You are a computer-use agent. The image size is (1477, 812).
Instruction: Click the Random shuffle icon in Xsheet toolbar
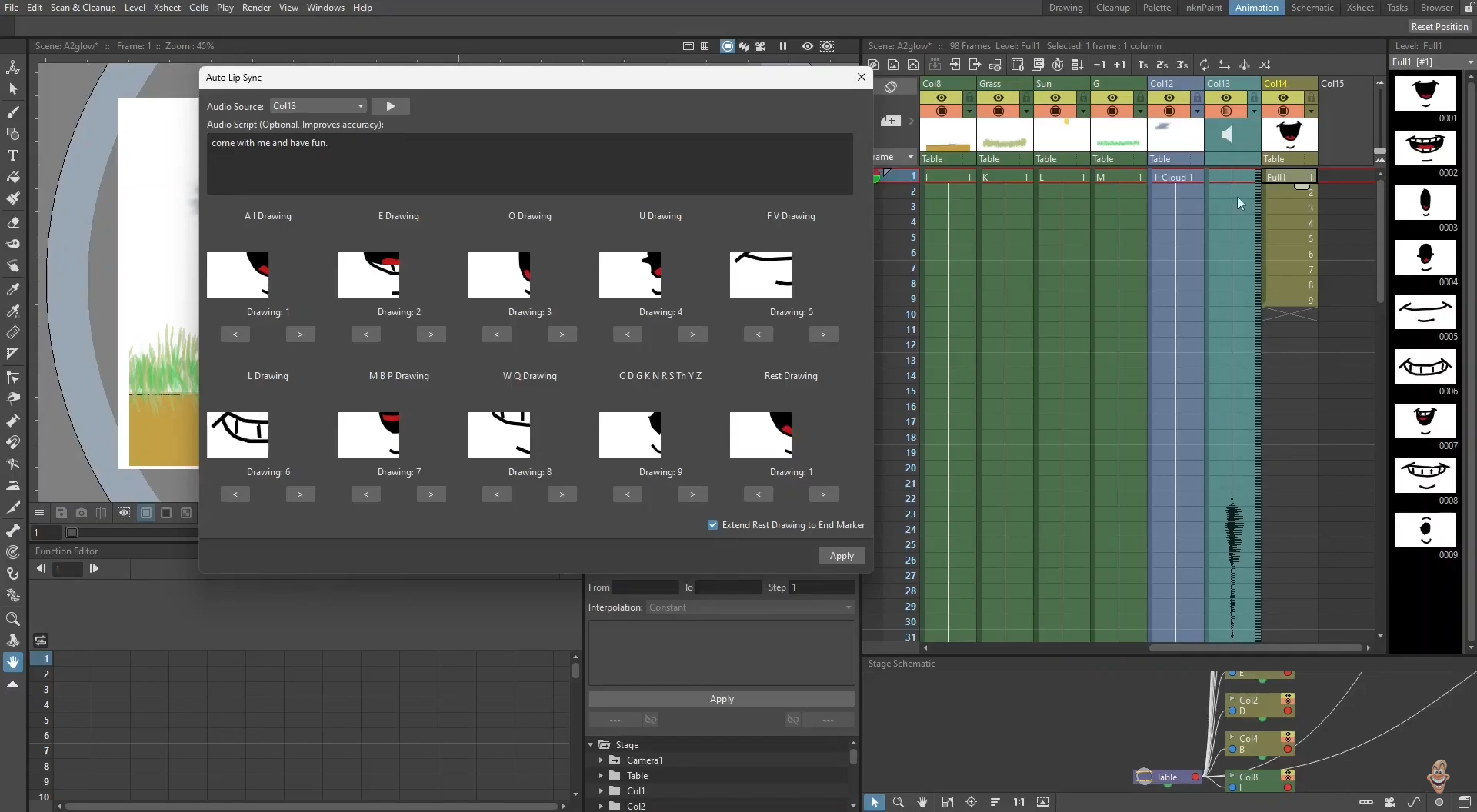[x=1265, y=65]
